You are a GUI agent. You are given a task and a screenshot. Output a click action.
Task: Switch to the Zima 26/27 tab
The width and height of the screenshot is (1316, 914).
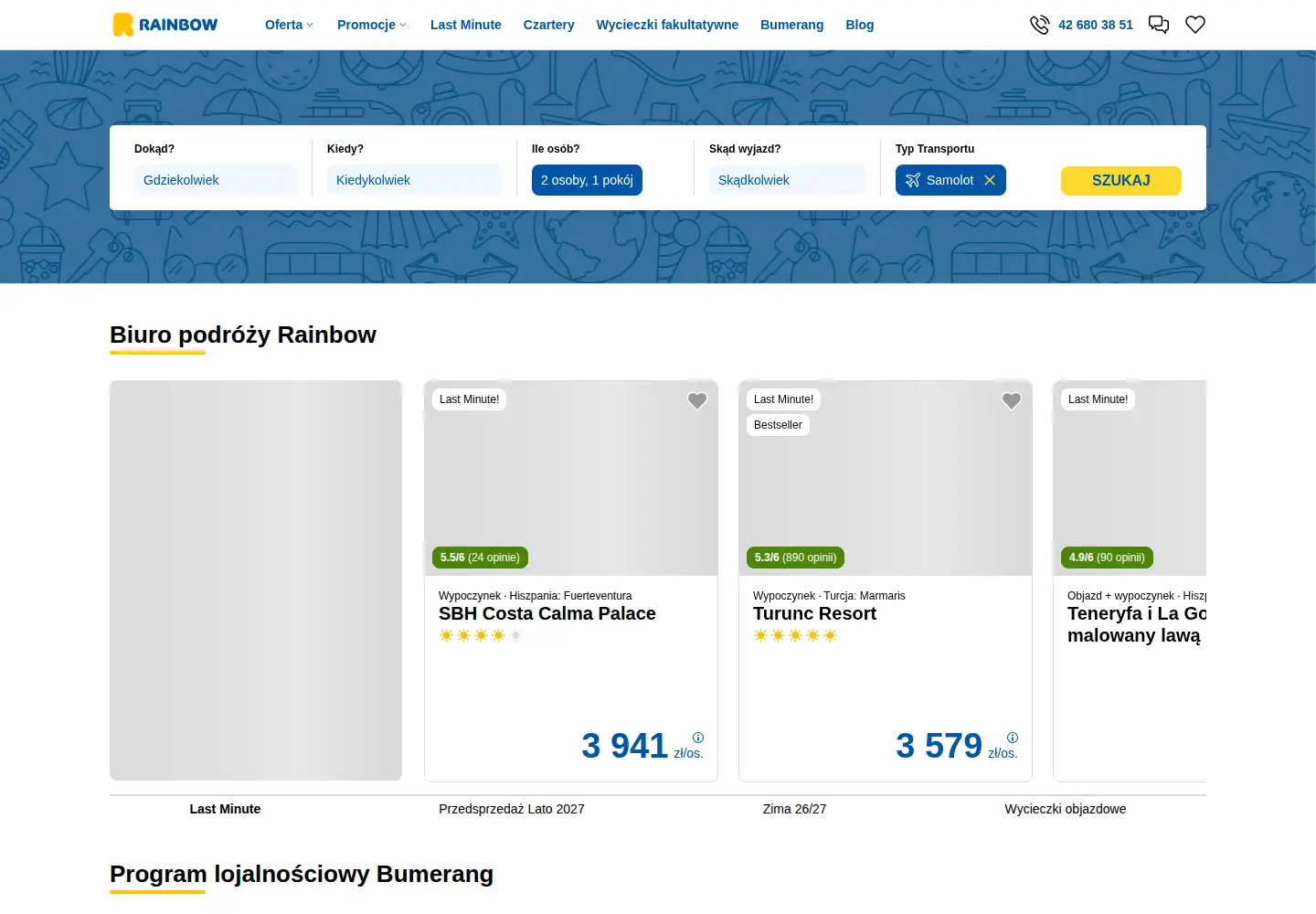click(795, 809)
